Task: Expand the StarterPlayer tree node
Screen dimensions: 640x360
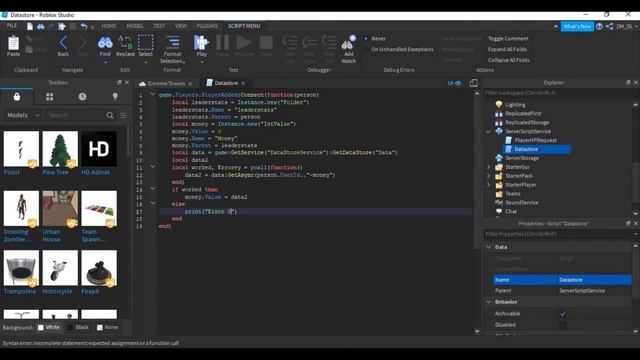Action: [488, 185]
